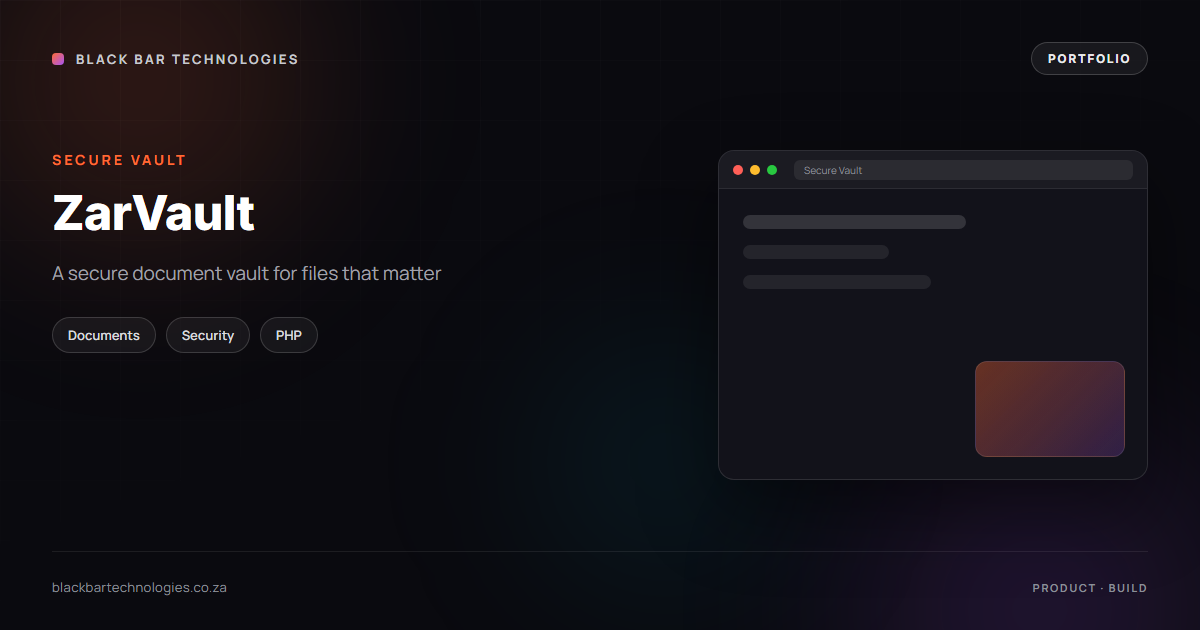This screenshot has height=630, width=1200.
Task: Click the PRODUCT · BUILD footer text
Action: tap(1090, 588)
